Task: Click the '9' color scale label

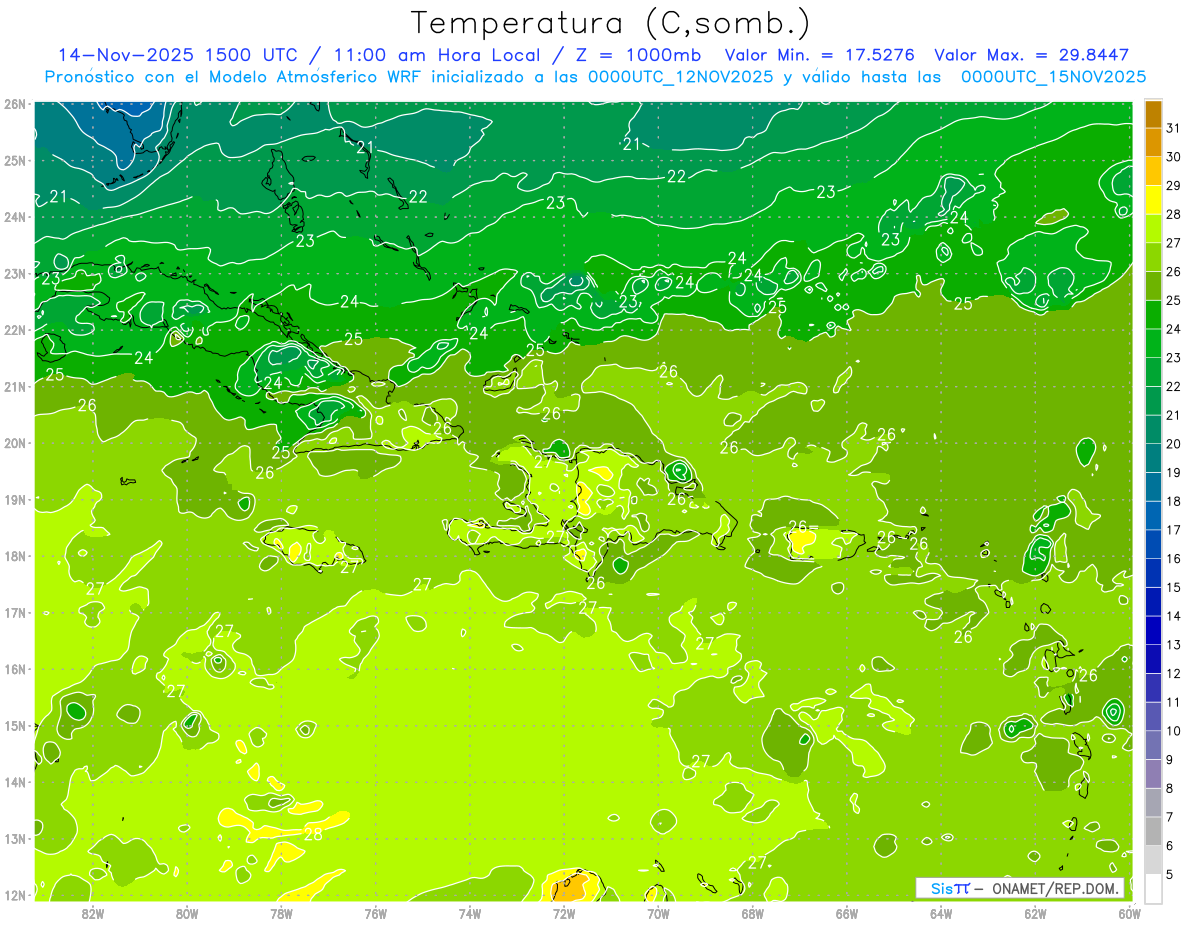Action: point(1170,759)
